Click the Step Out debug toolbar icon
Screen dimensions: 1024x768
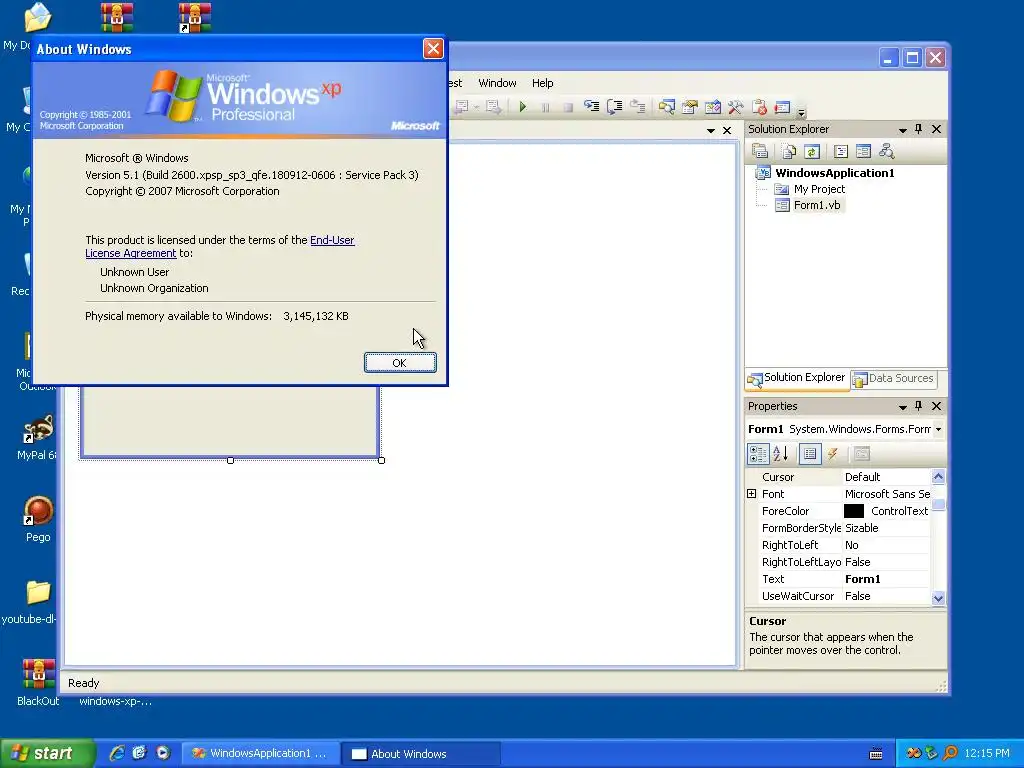coord(637,106)
